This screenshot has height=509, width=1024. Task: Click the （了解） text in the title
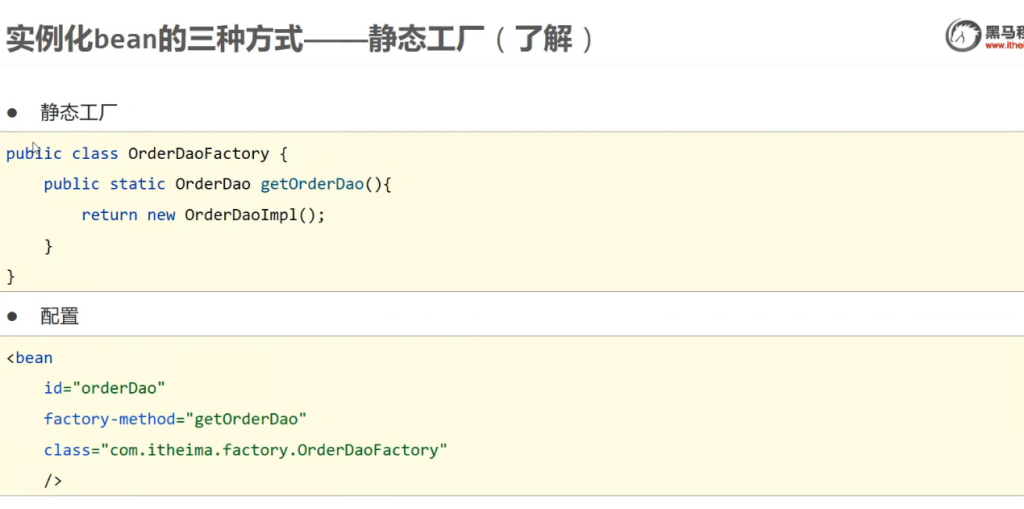pos(544,40)
